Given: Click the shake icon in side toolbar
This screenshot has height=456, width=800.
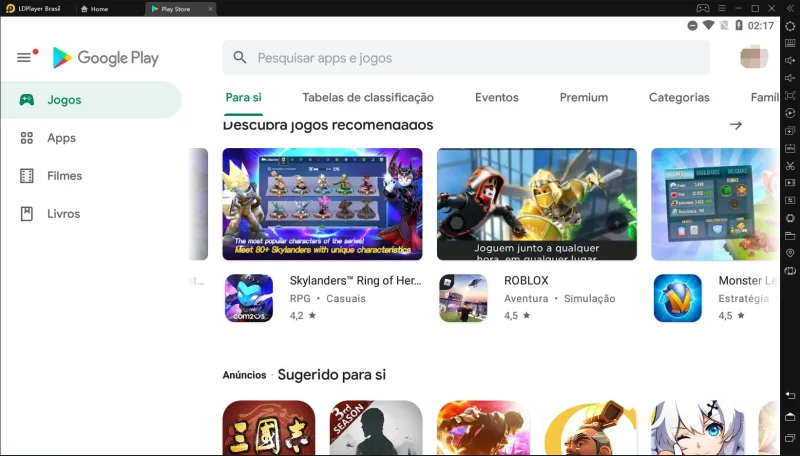Looking at the screenshot, I should pos(790,218).
